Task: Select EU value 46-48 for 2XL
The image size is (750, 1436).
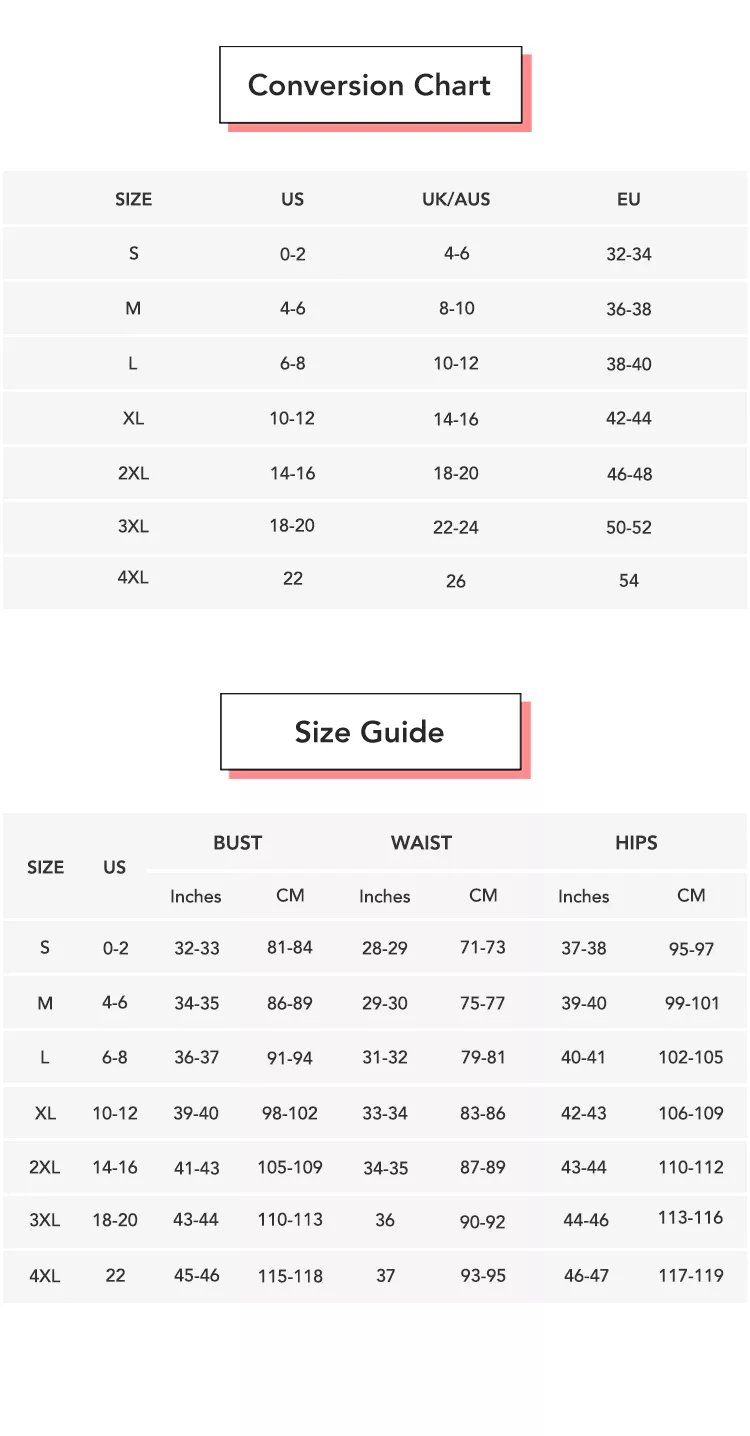Action: pyautogui.click(x=629, y=474)
